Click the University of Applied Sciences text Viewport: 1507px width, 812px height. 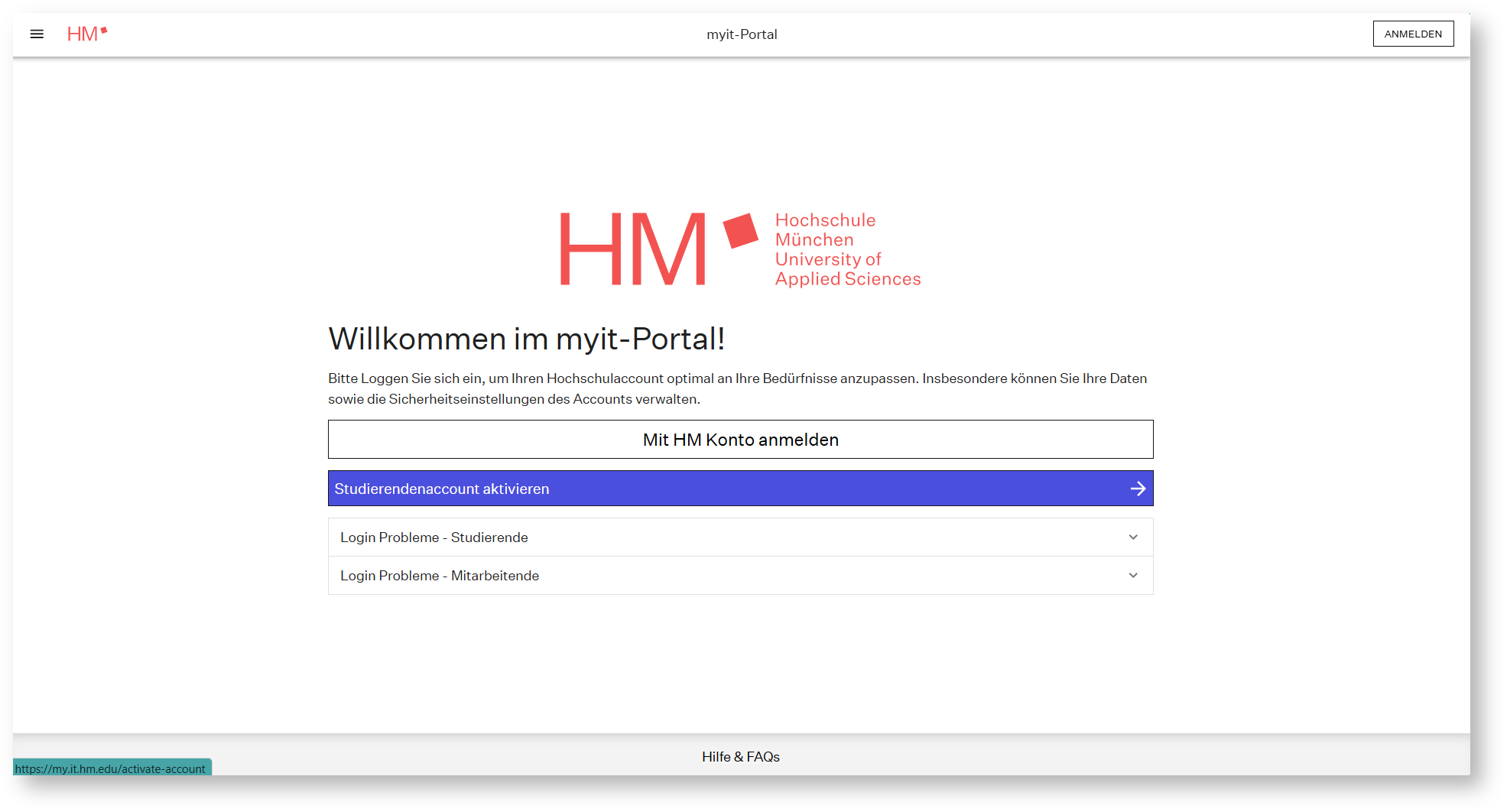click(847, 269)
